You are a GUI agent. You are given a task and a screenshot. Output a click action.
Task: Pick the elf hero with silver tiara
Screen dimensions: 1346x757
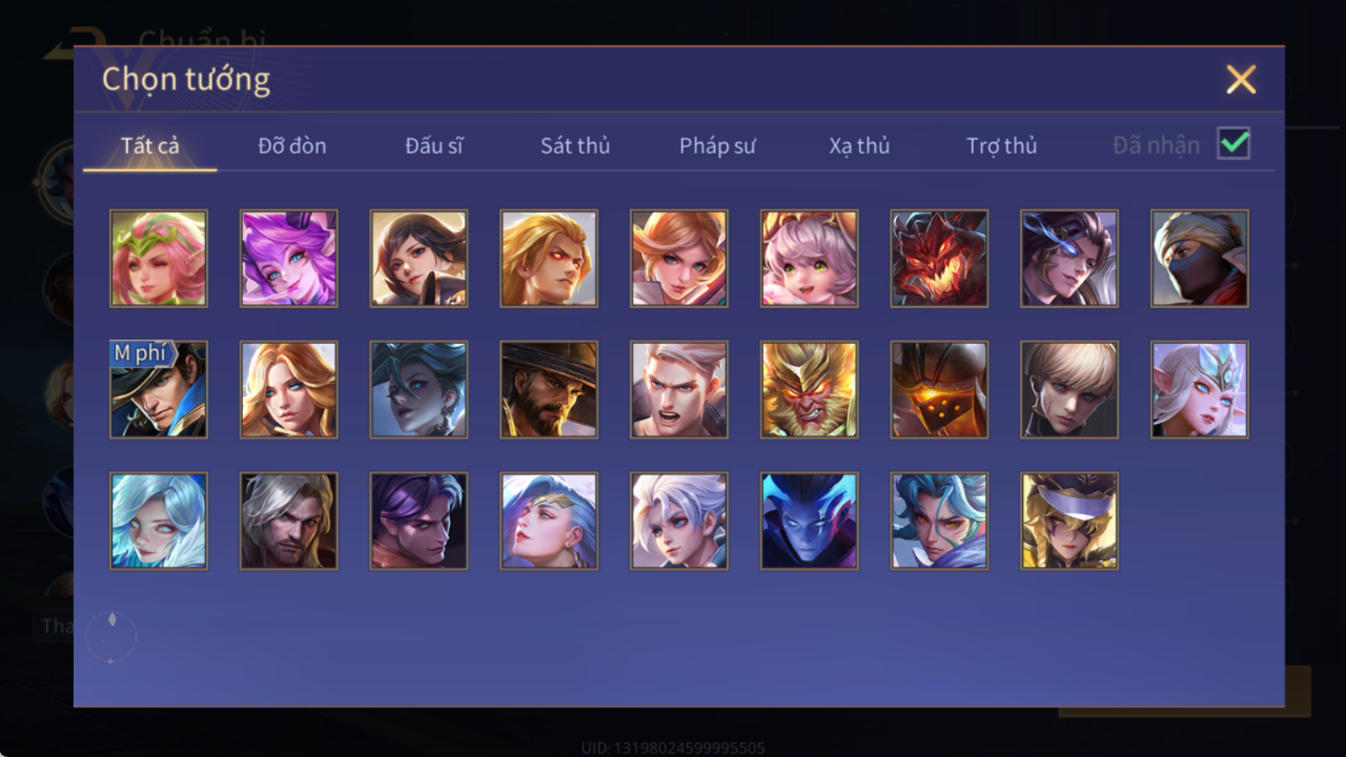coord(1199,389)
